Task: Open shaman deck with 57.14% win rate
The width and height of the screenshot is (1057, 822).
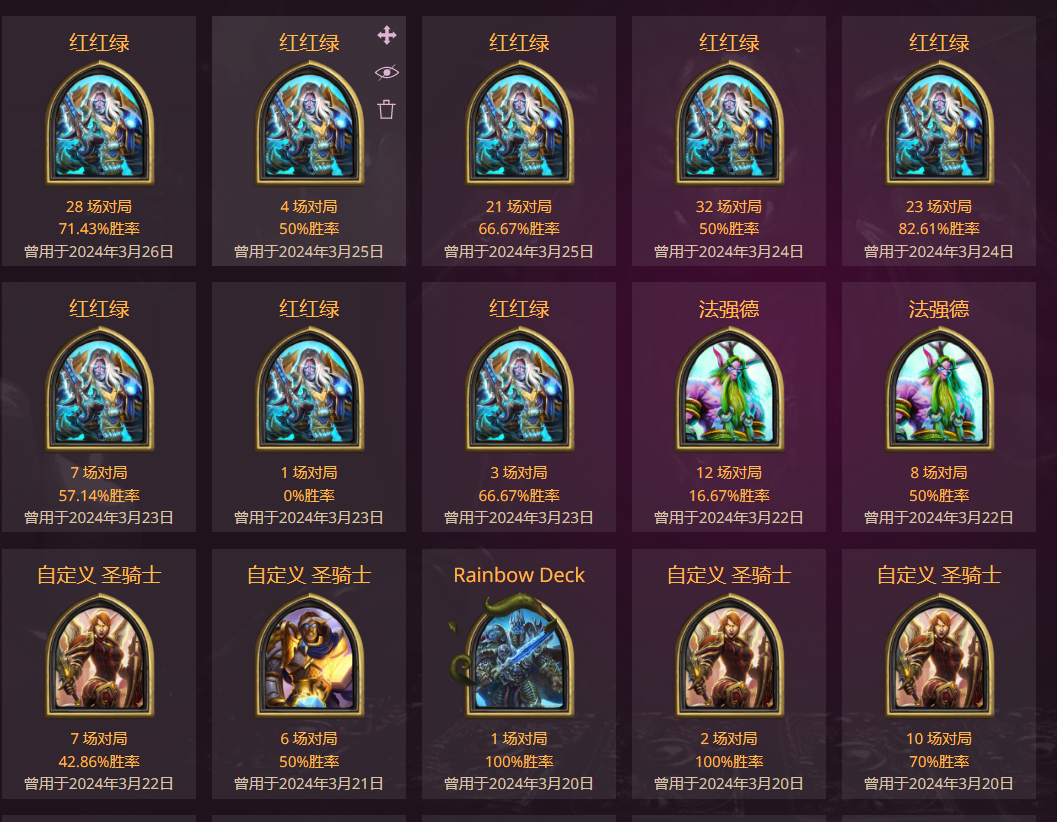Action: pos(99,407)
